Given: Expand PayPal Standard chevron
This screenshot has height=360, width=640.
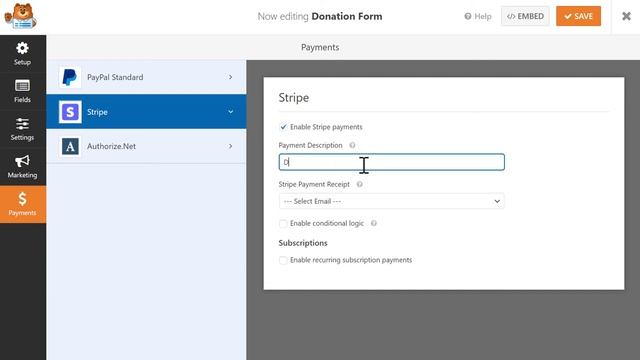Looking at the screenshot, I should (231, 77).
